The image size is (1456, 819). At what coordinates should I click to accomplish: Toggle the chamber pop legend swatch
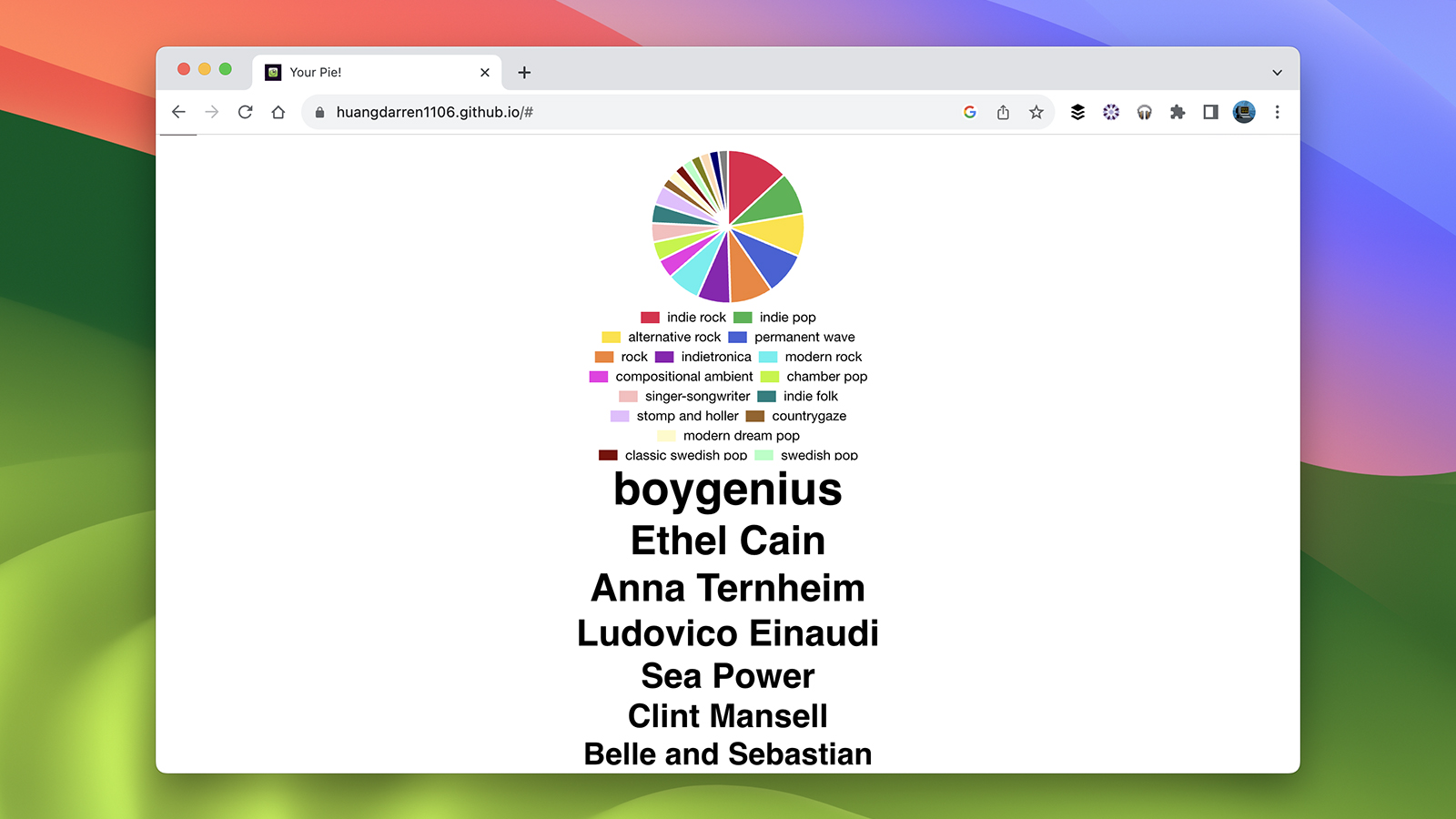tap(770, 377)
